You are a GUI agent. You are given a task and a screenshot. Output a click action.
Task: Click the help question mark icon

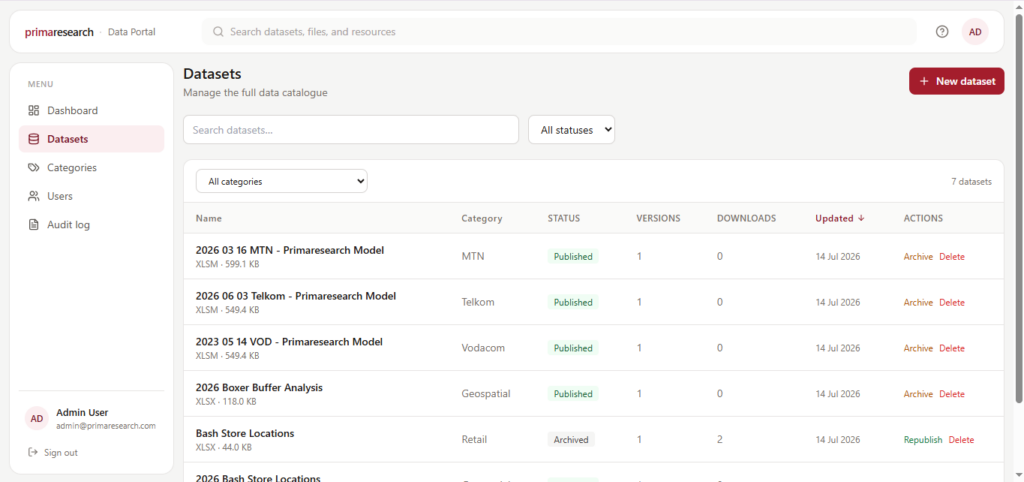point(942,31)
